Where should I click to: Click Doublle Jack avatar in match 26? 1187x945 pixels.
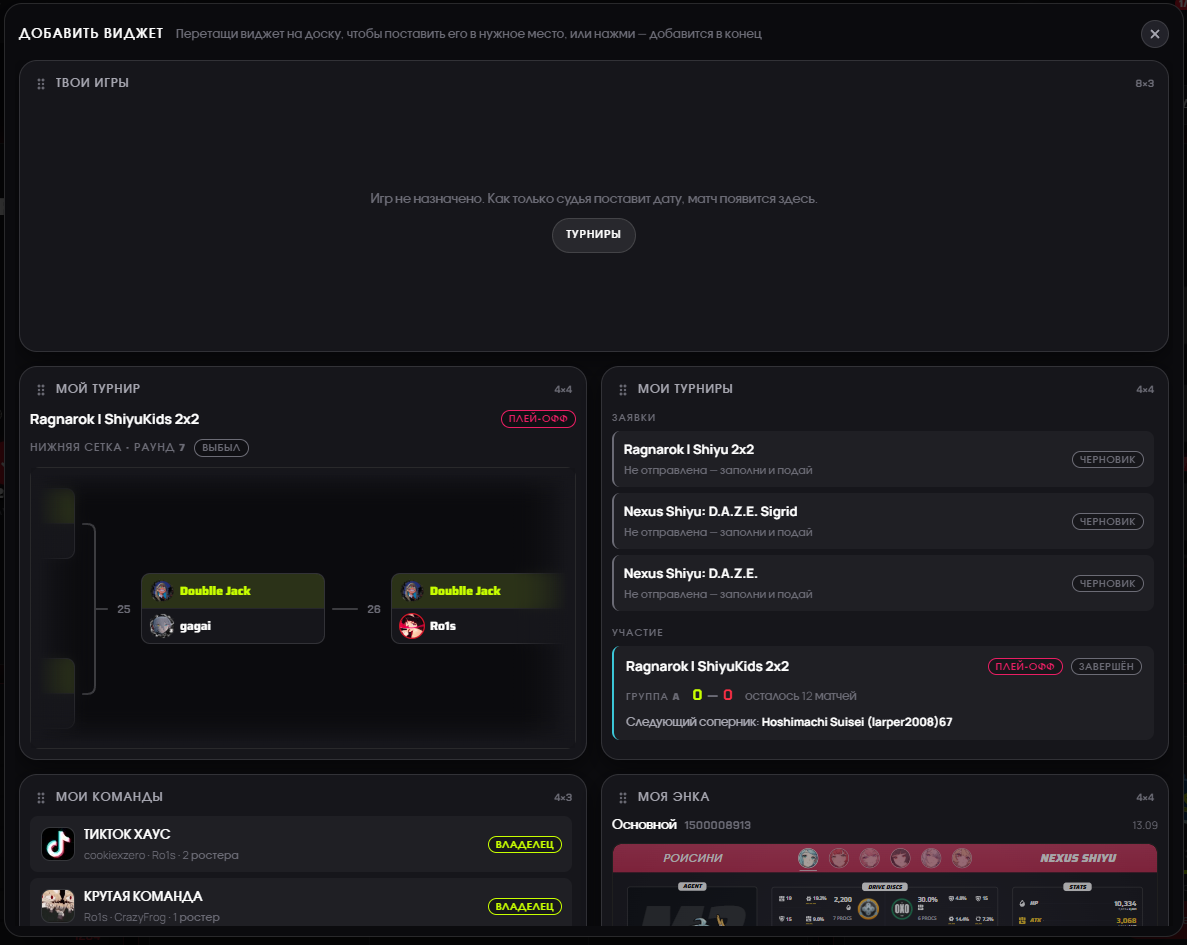click(412, 591)
